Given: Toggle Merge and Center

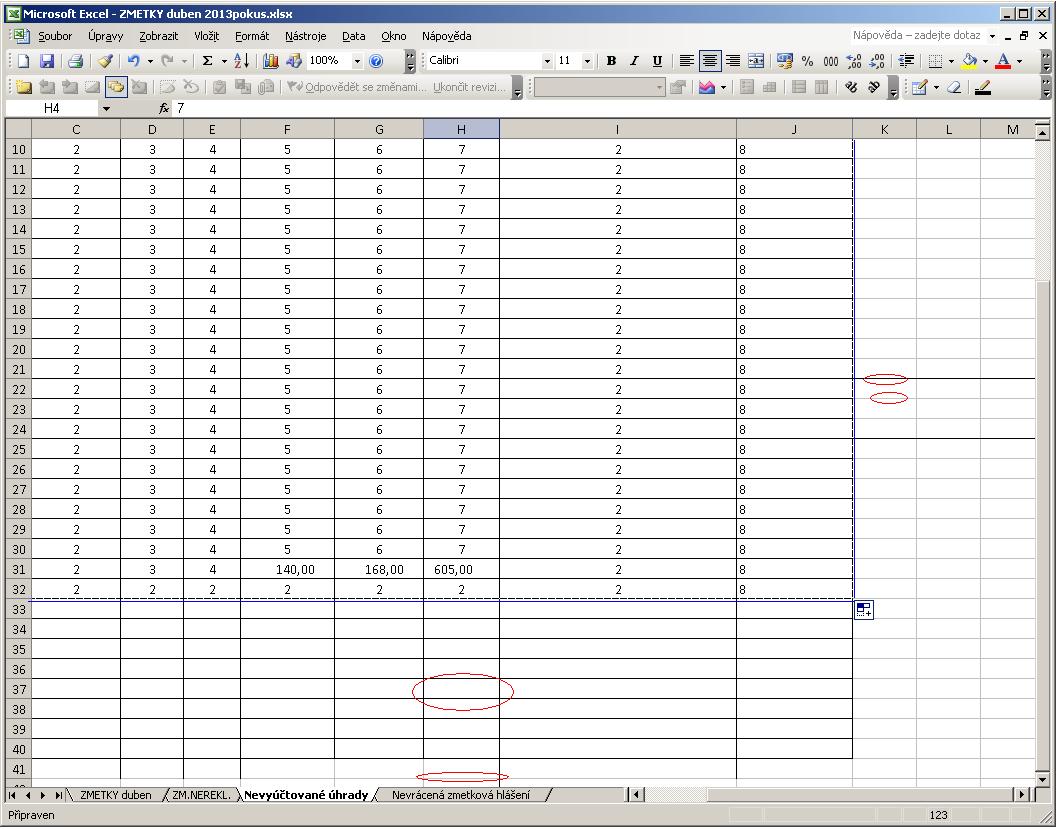Looking at the screenshot, I should [756, 61].
